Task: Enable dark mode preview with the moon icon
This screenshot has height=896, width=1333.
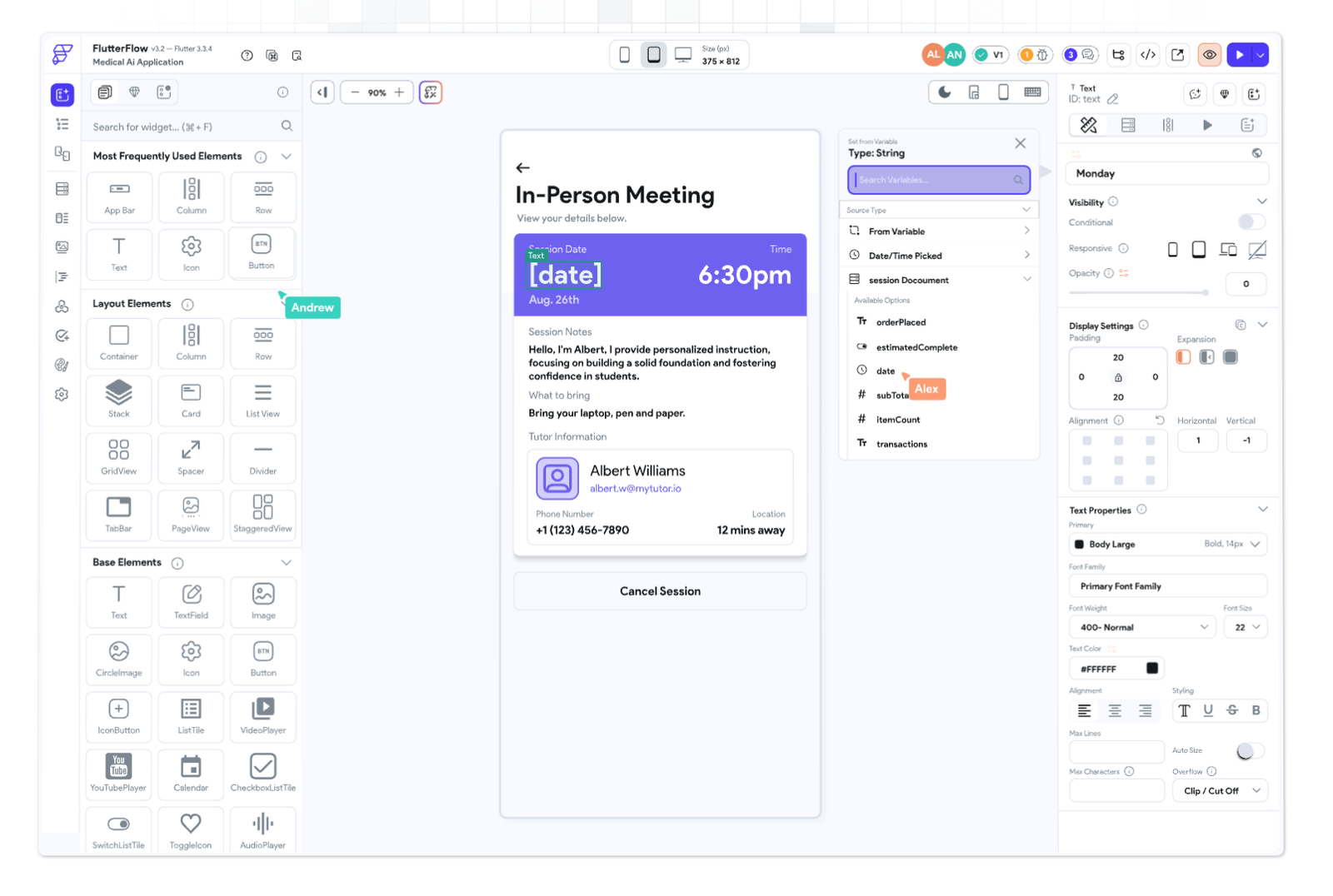Action: pyautogui.click(x=945, y=92)
